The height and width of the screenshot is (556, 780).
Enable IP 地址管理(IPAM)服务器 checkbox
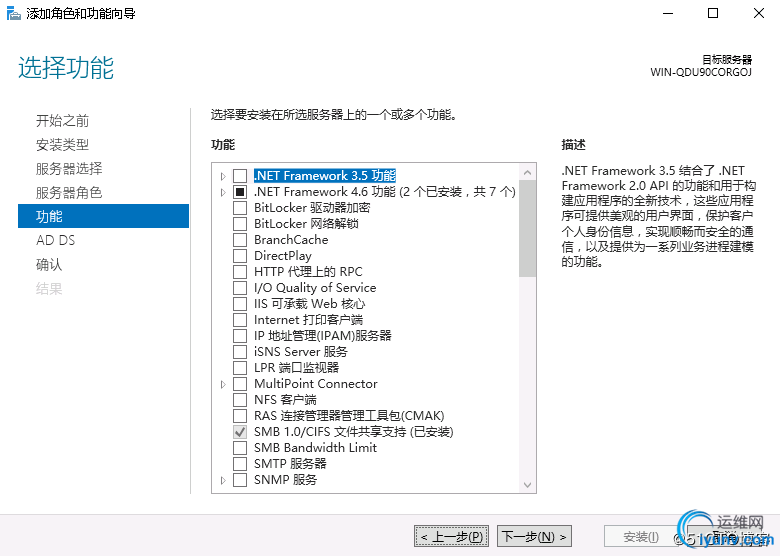tap(240, 336)
